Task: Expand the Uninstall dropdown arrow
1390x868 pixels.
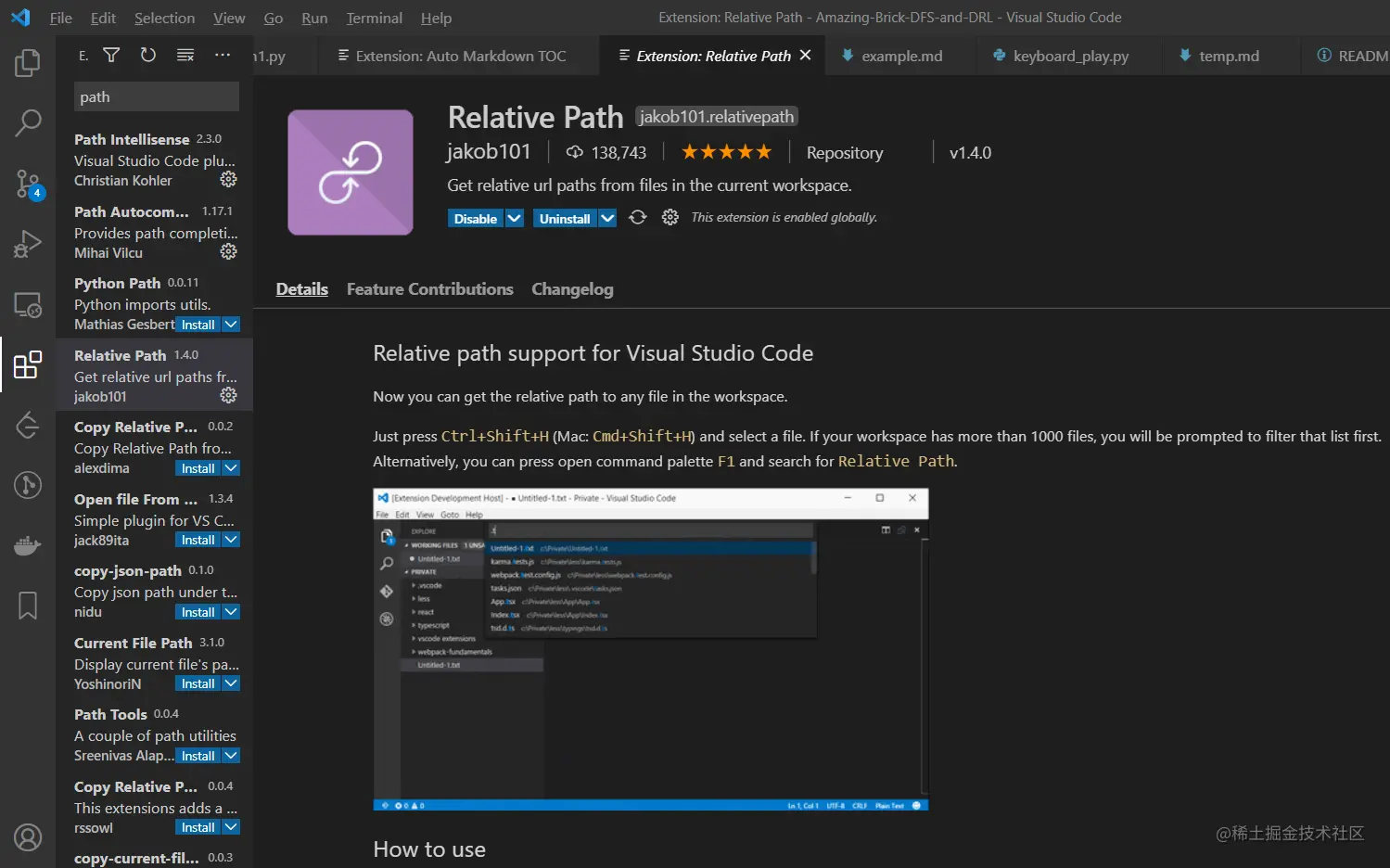Action: [607, 218]
